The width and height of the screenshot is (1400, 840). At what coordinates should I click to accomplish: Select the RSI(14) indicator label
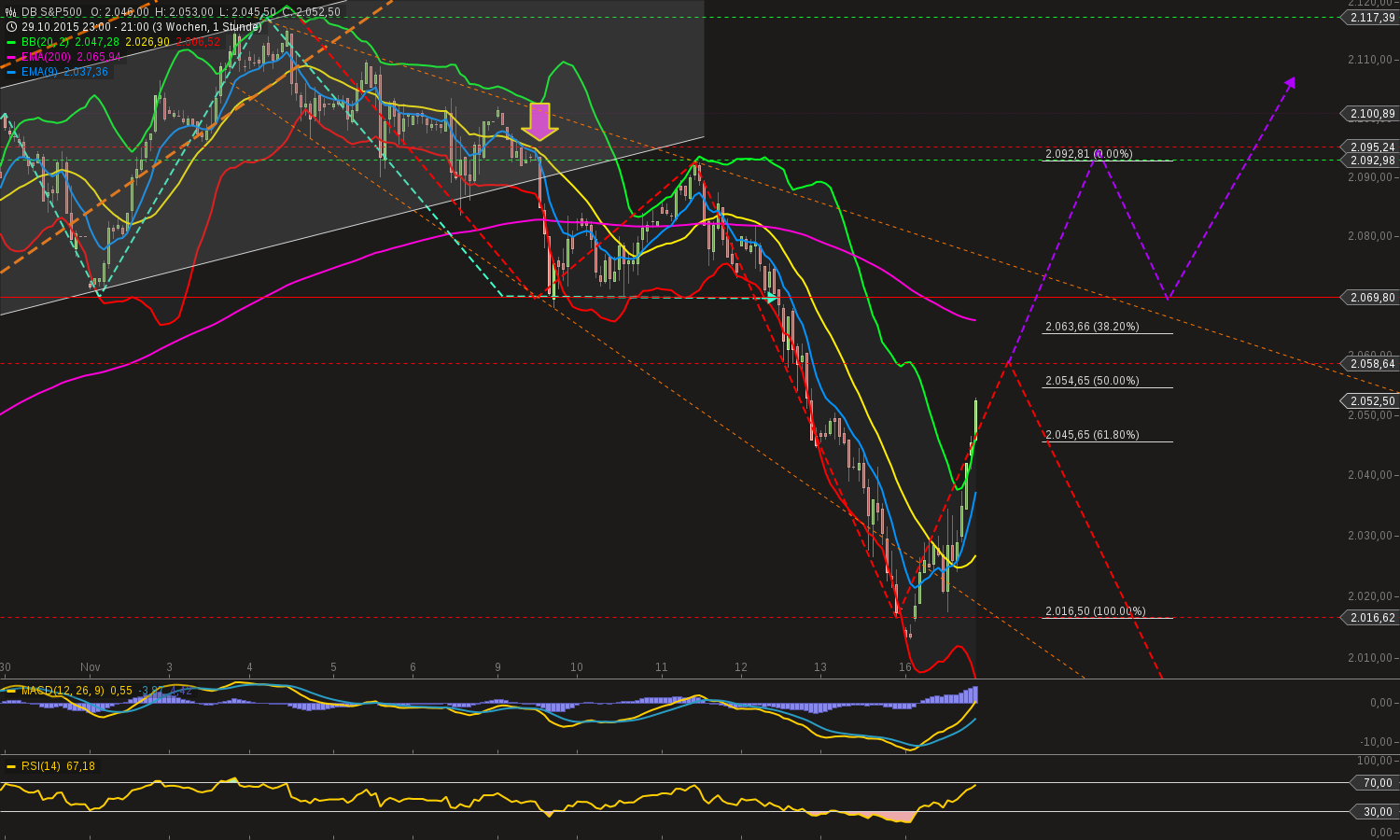pyautogui.click(x=41, y=766)
